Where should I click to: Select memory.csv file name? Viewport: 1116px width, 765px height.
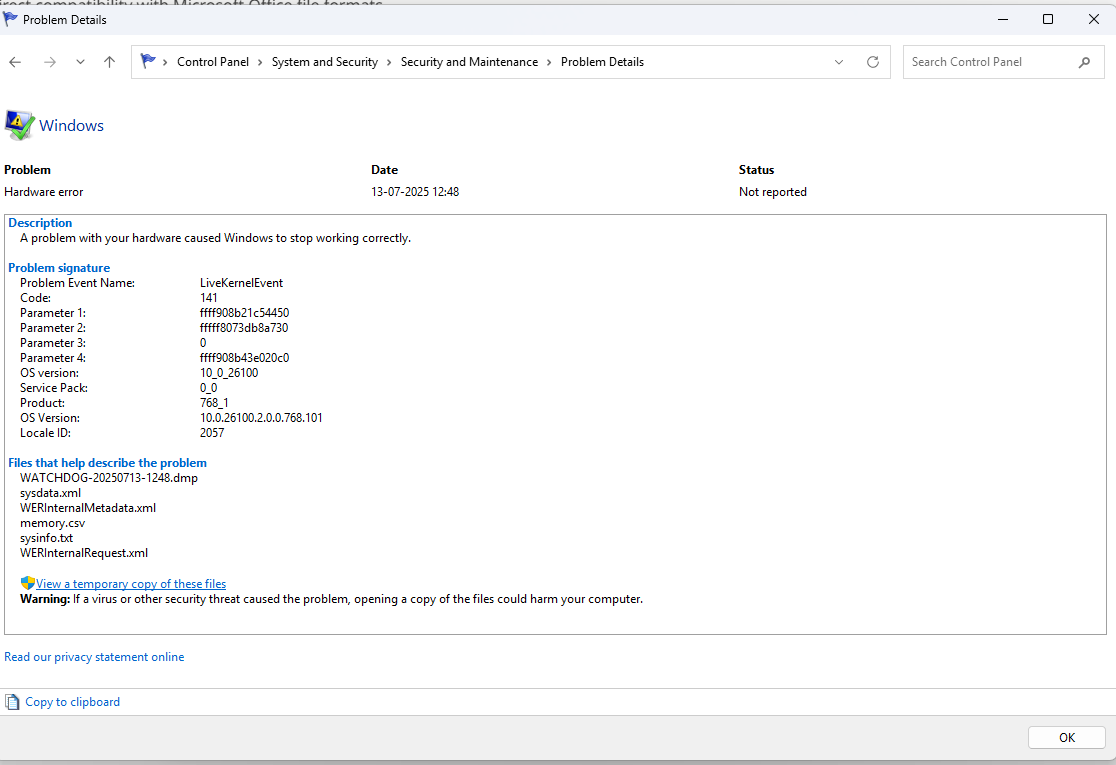tap(53, 523)
